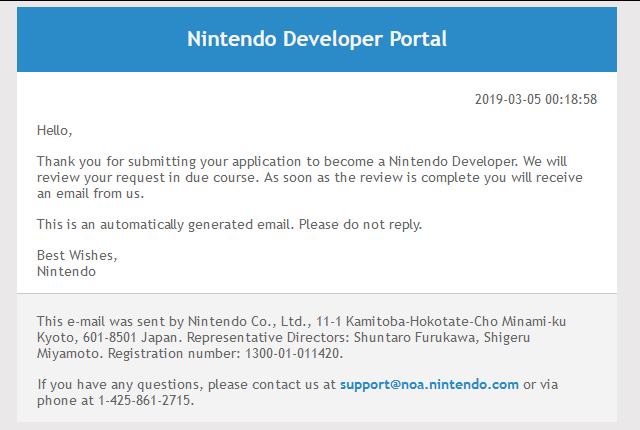Click the 'an email from us.' line
The image size is (640, 430).
tap(90, 193)
